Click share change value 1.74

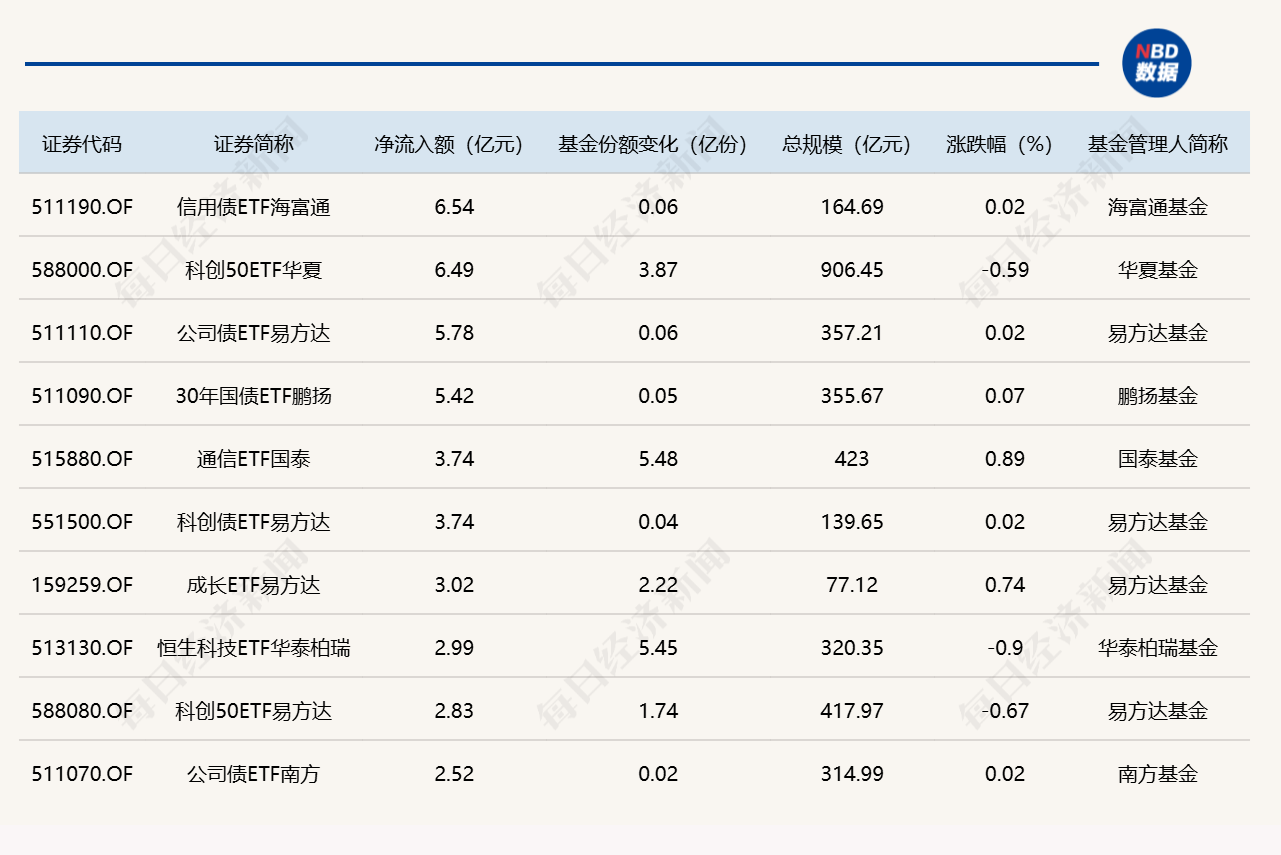pos(658,711)
